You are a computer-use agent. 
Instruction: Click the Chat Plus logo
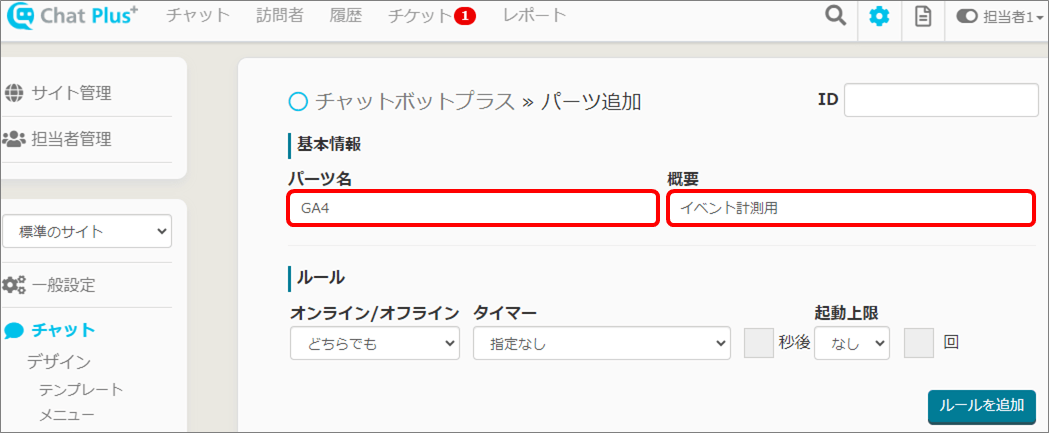coord(72,16)
